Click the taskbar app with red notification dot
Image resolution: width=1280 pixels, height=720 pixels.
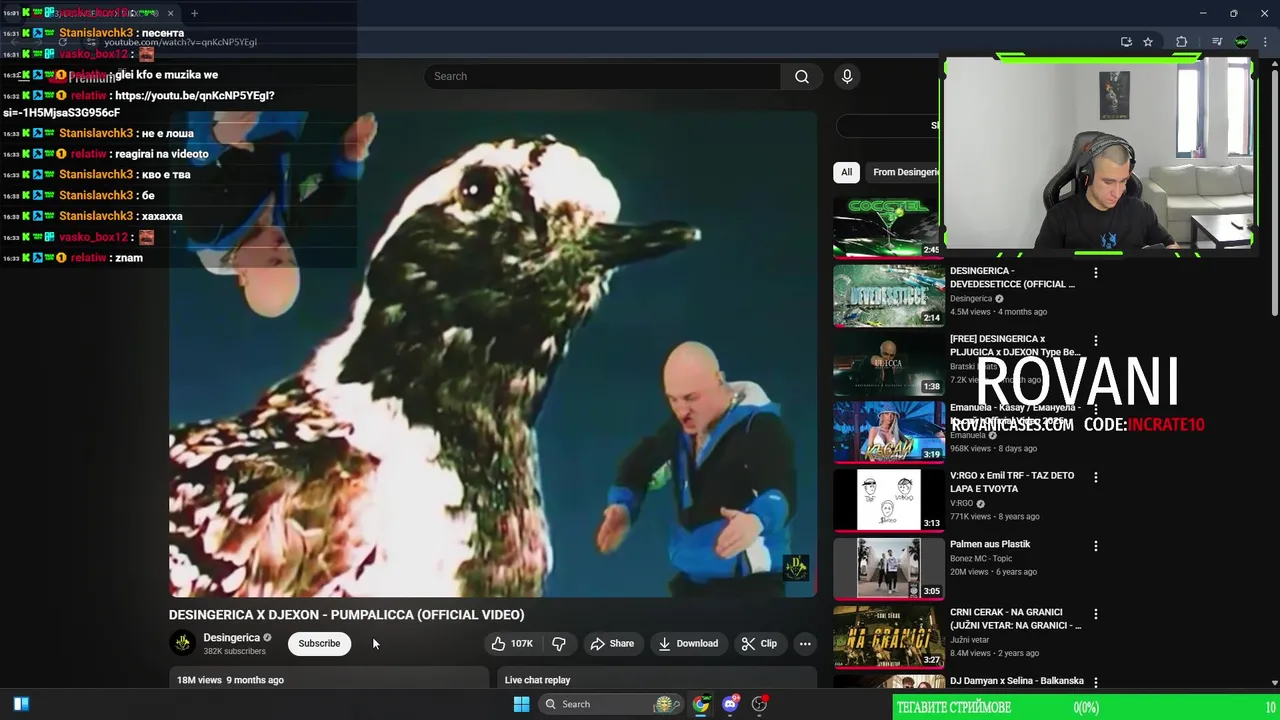tap(759, 704)
